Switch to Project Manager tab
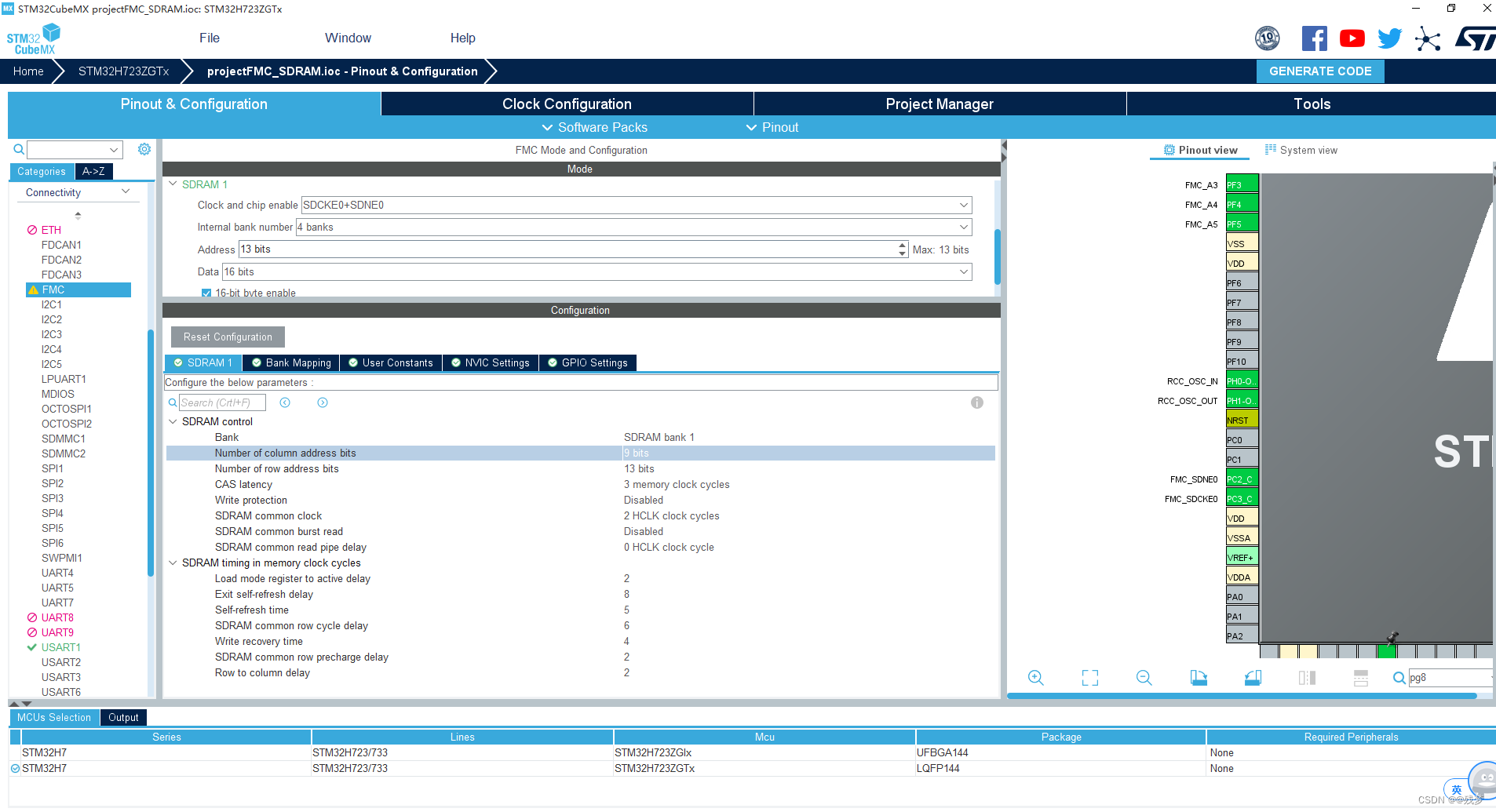 pos(940,104)
